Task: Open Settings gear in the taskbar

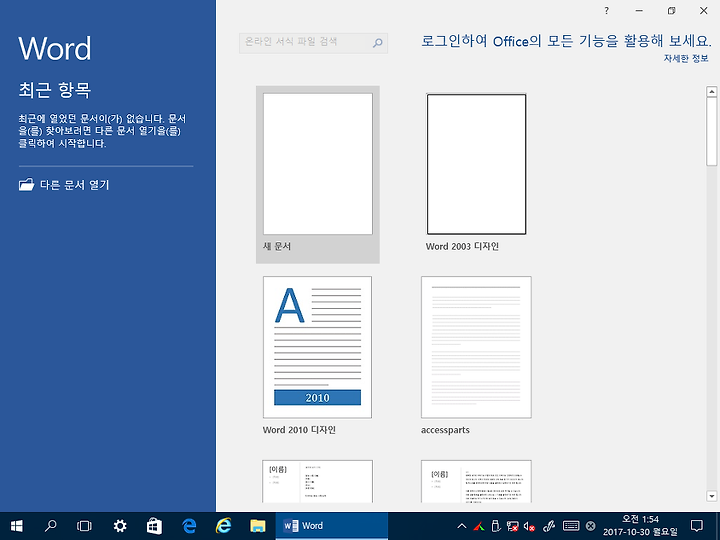Action: [x=120, y=526]
